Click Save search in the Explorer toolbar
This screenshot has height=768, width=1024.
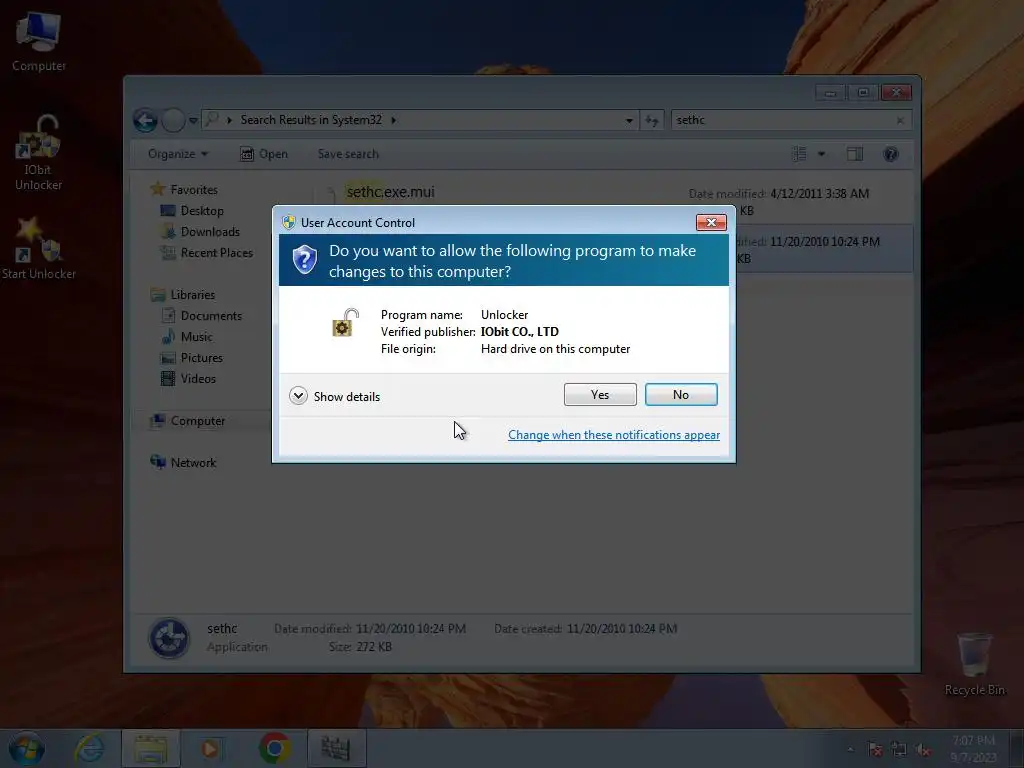click(348, 154)
